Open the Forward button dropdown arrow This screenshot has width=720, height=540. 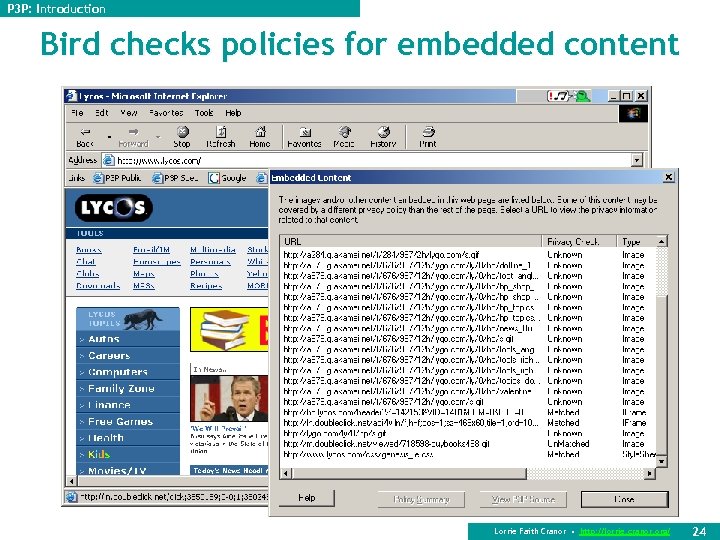pyautogui.click(x=158, y=137)
